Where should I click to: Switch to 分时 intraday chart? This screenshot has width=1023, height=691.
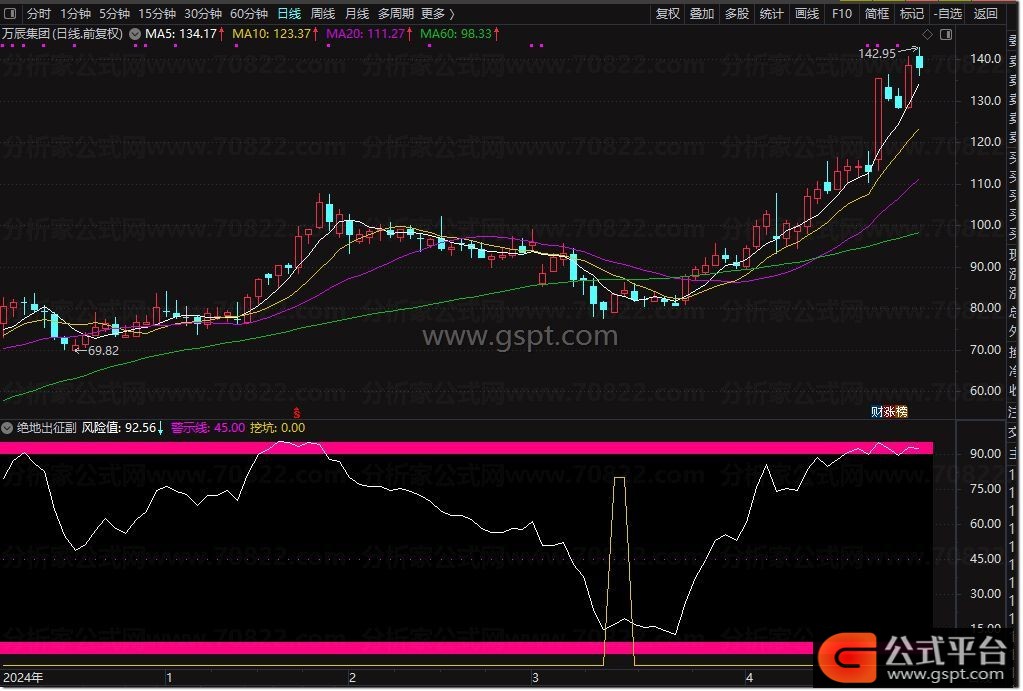38,13
